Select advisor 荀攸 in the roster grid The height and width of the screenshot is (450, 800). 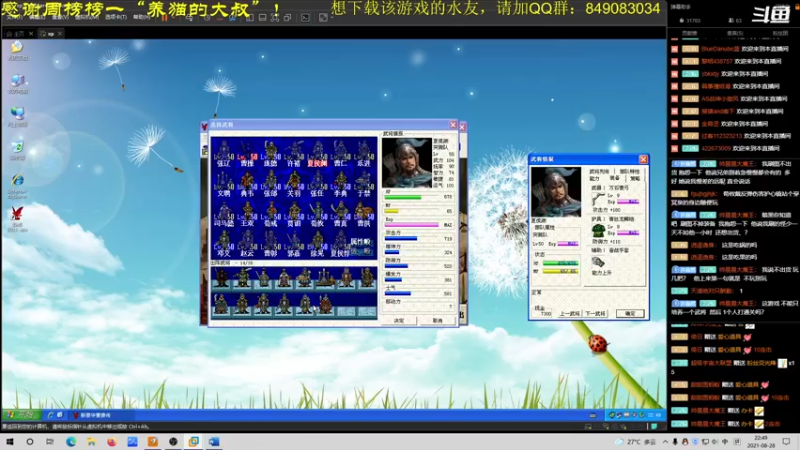(317, 213)
